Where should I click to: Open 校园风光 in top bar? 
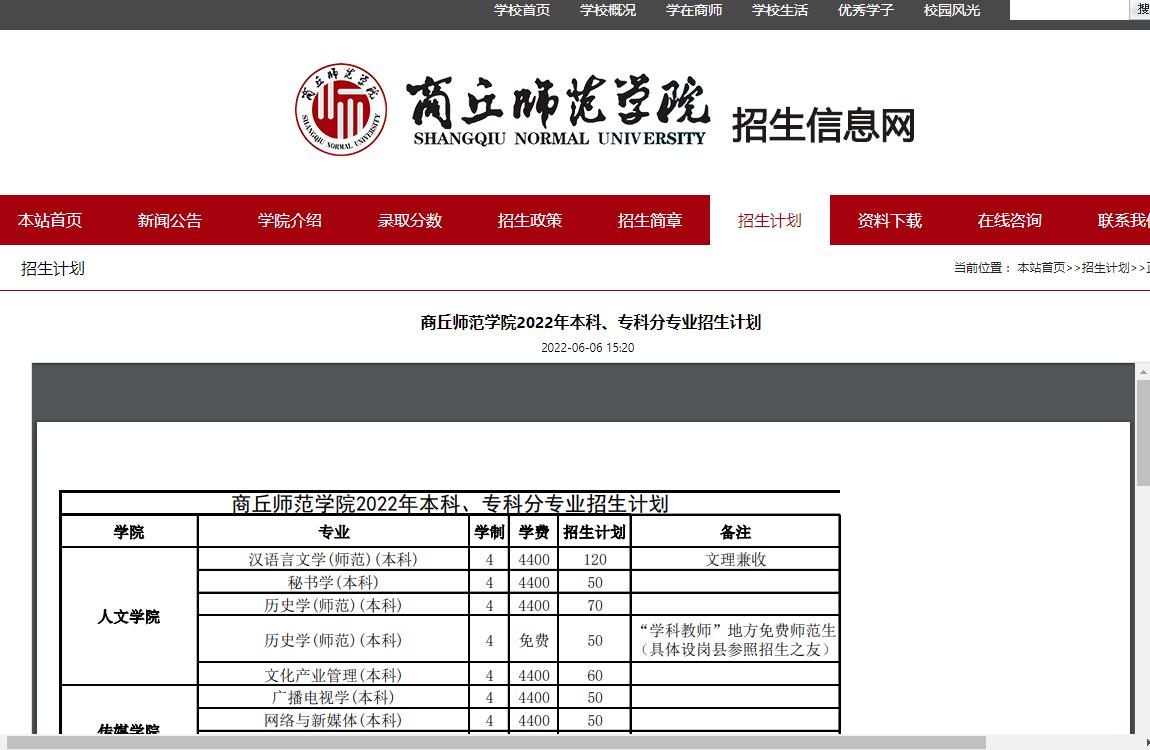[x=952, y=10]
